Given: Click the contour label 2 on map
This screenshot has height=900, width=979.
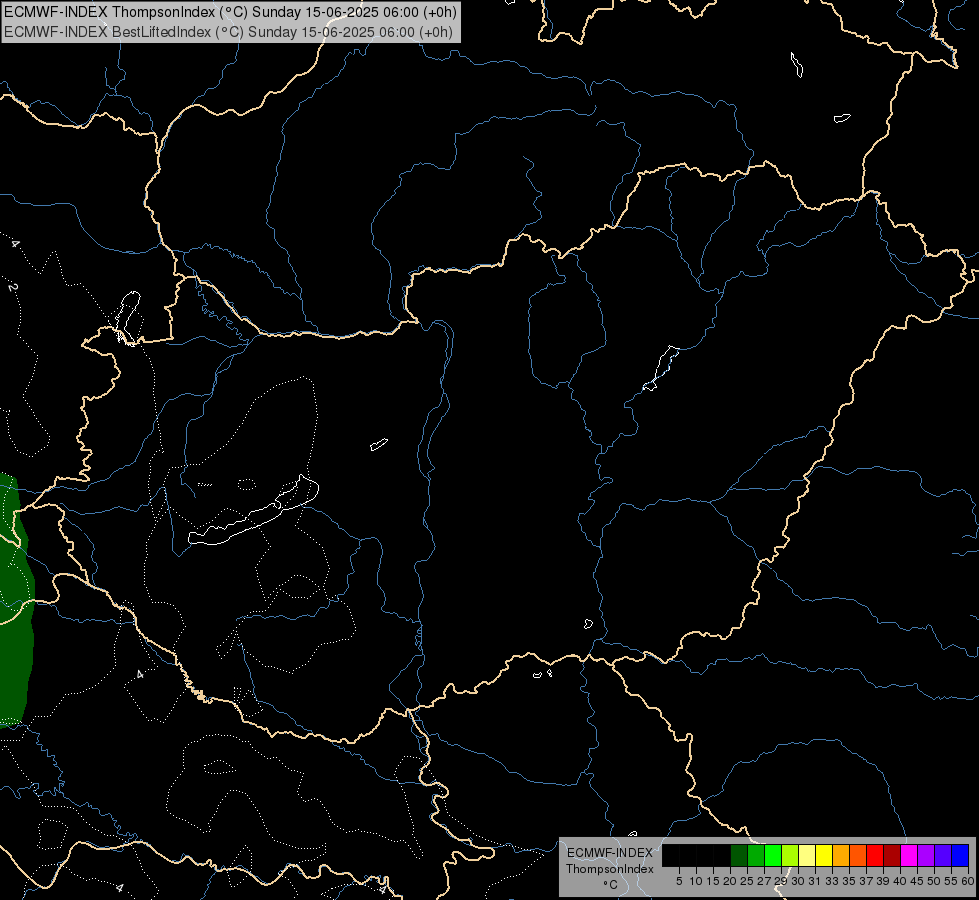Looking at the screenshot, I should pyautogui.click(x=13, y=287).
